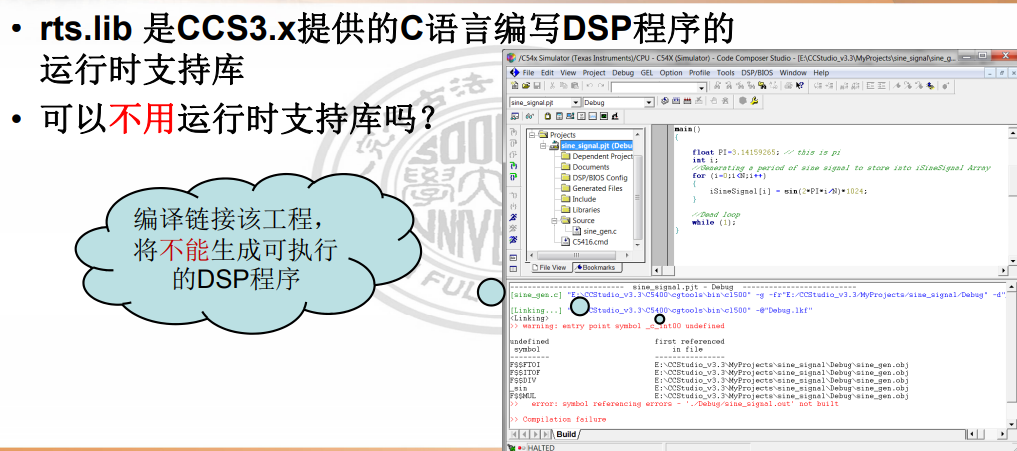Open the DSP/BIOS menu
The image size is (1017, 451).
[x=757, y=73]
